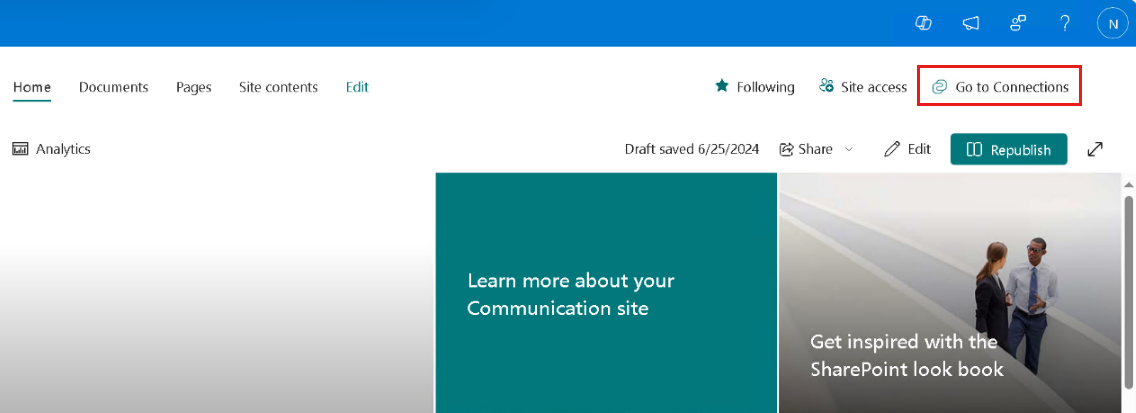Open the Documents tab
This screenshot has height=413, width=1136.
coord(113,87)
